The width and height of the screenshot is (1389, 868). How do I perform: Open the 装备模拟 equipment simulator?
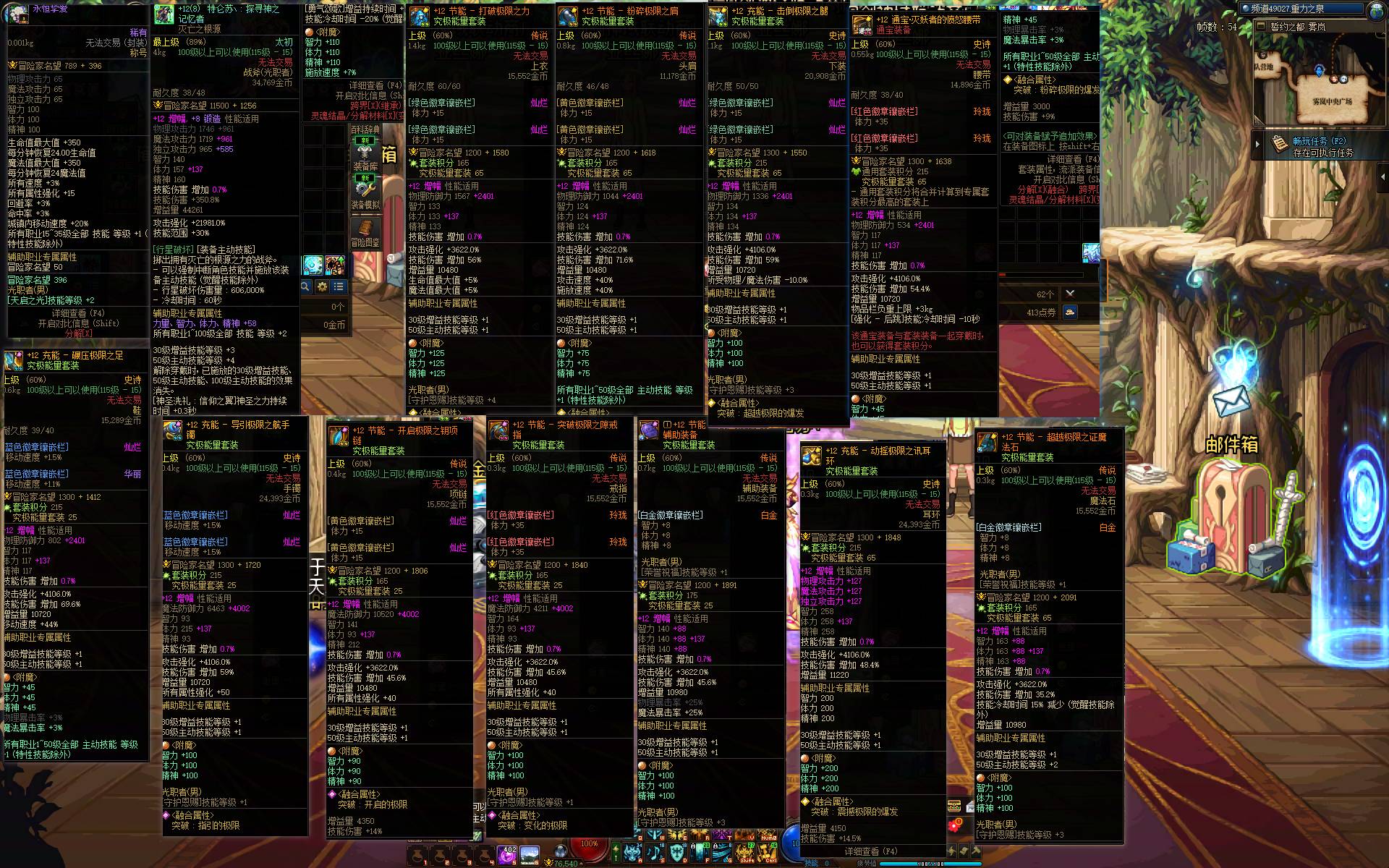tap(365, 192)
